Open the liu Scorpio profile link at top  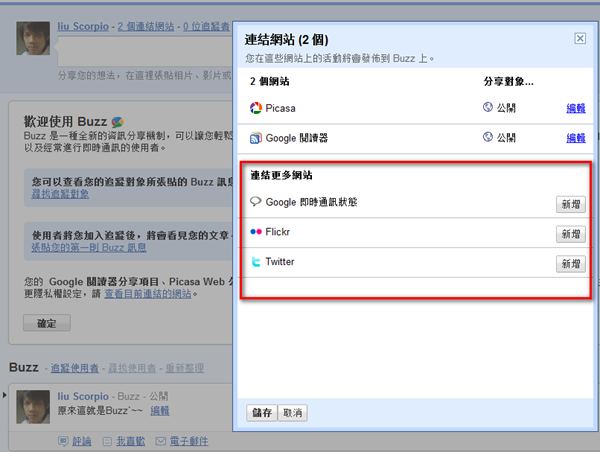click(83, 26)
